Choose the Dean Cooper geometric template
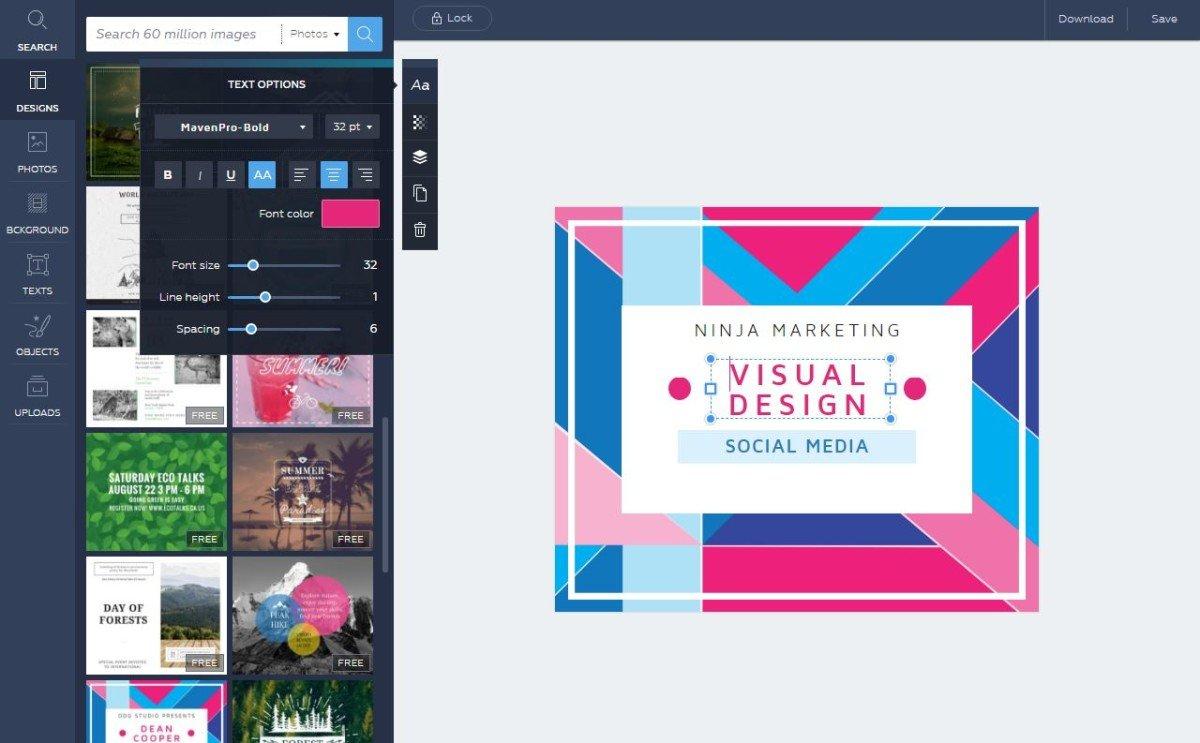This screenshot has height=743, width=1200. 157,712
